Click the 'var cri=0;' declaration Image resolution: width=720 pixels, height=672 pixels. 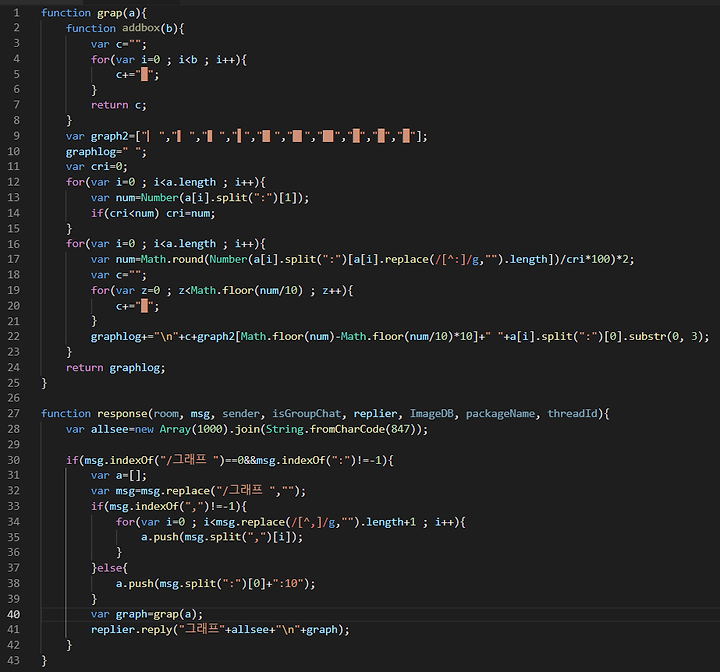(96, 167)
